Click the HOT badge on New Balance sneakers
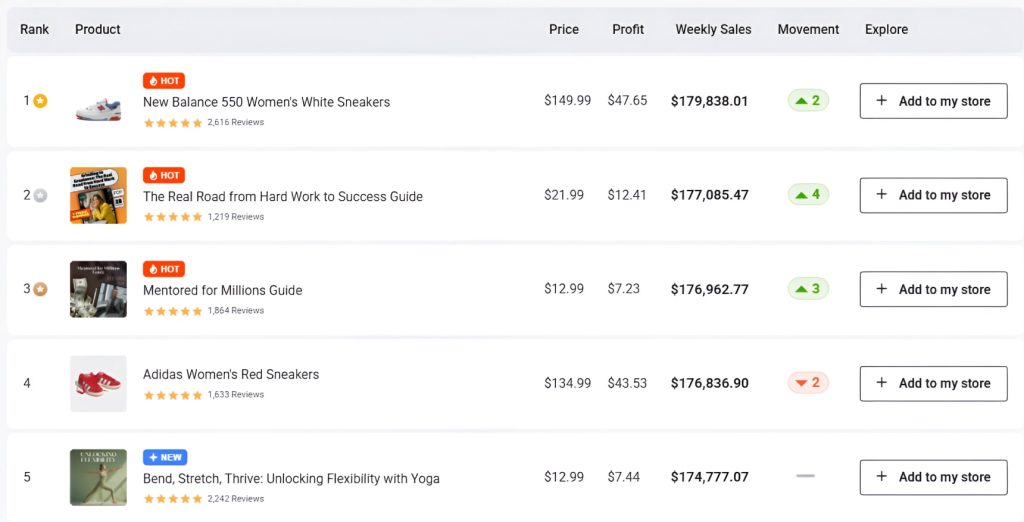This screenshot has width=1024, height=522. 164,81
